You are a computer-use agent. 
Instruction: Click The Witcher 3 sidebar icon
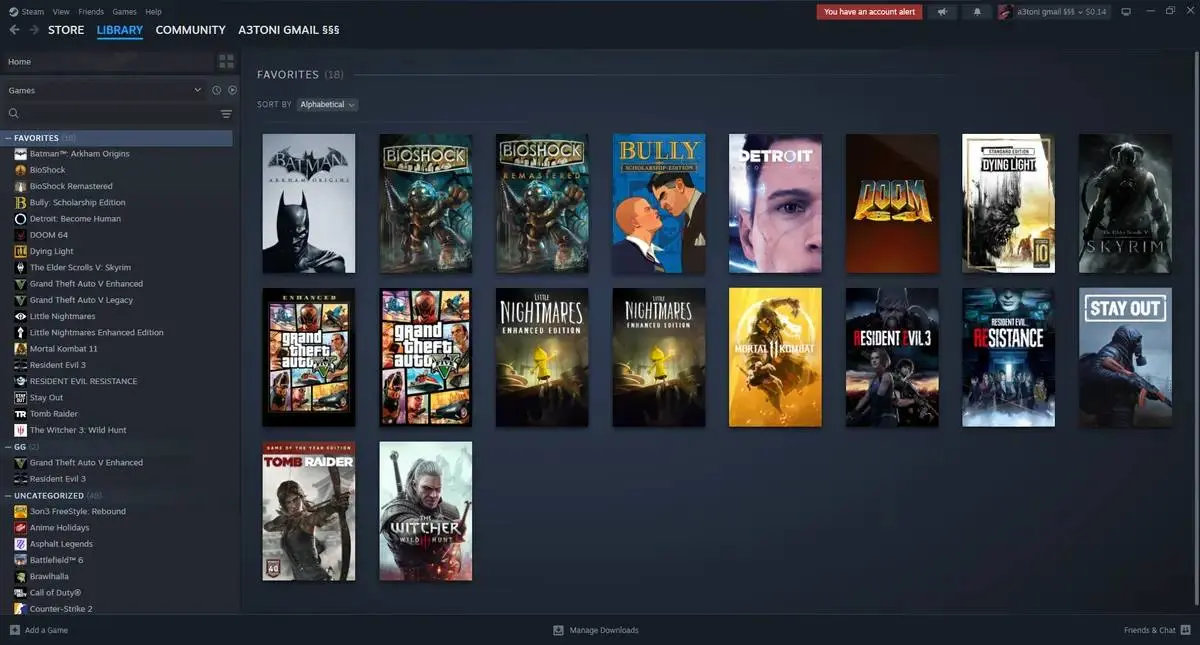point(21,430)
